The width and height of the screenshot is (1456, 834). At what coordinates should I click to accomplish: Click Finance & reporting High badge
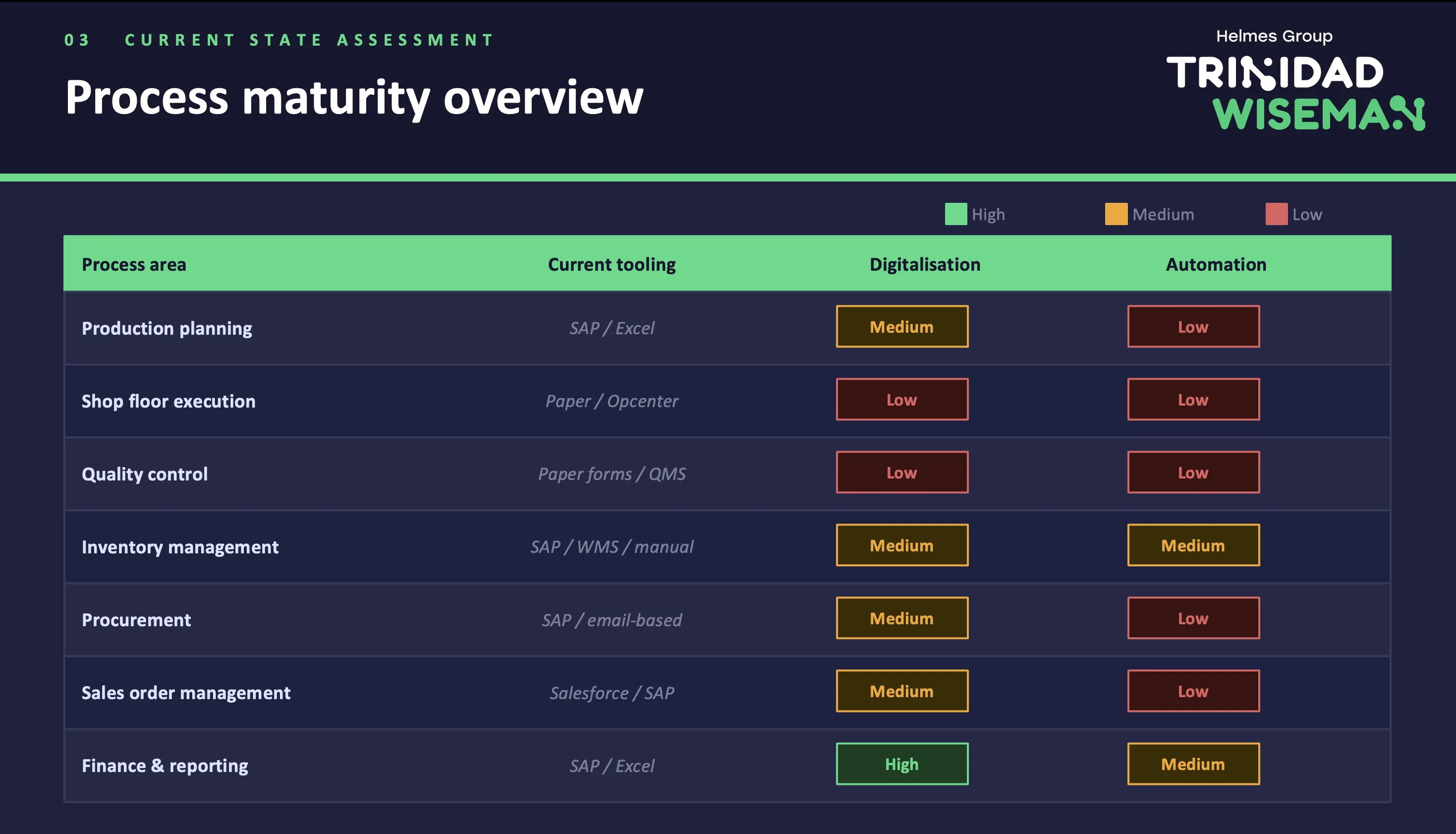tap(902, 764)
